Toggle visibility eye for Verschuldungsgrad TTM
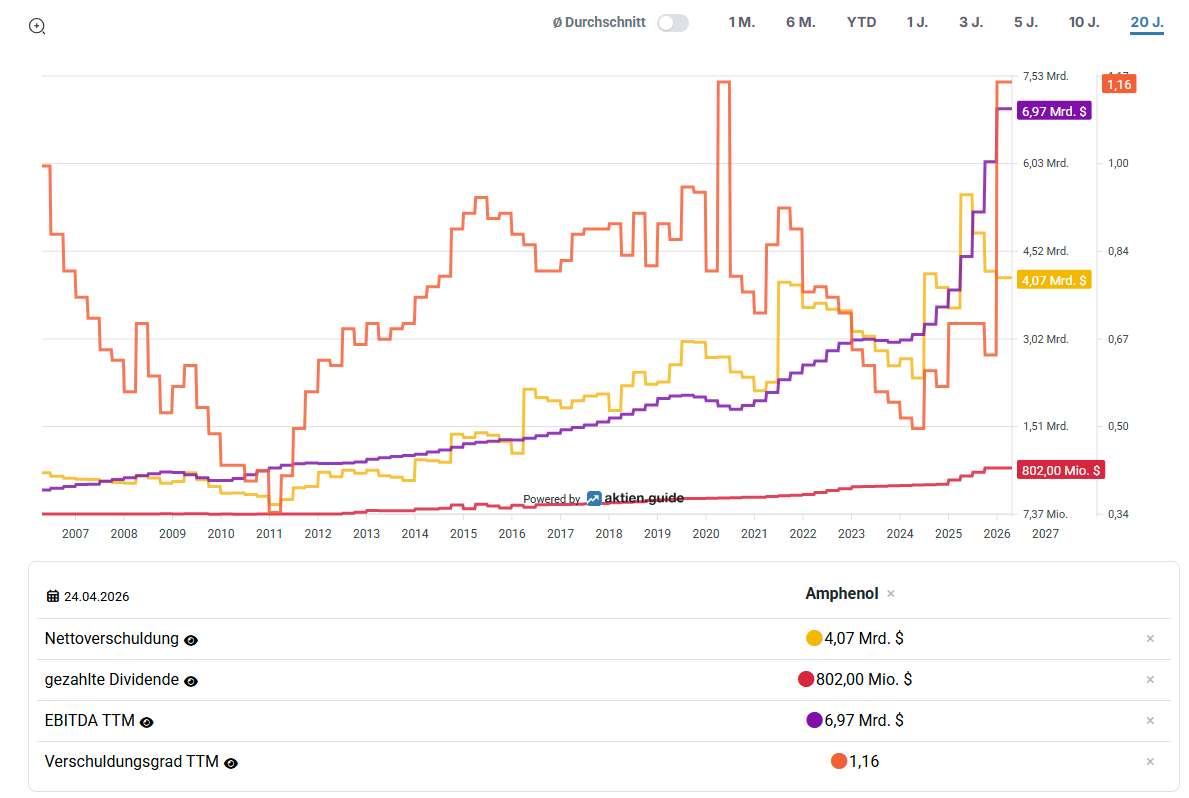1189x798 pixels. click(x=231, y=763)
